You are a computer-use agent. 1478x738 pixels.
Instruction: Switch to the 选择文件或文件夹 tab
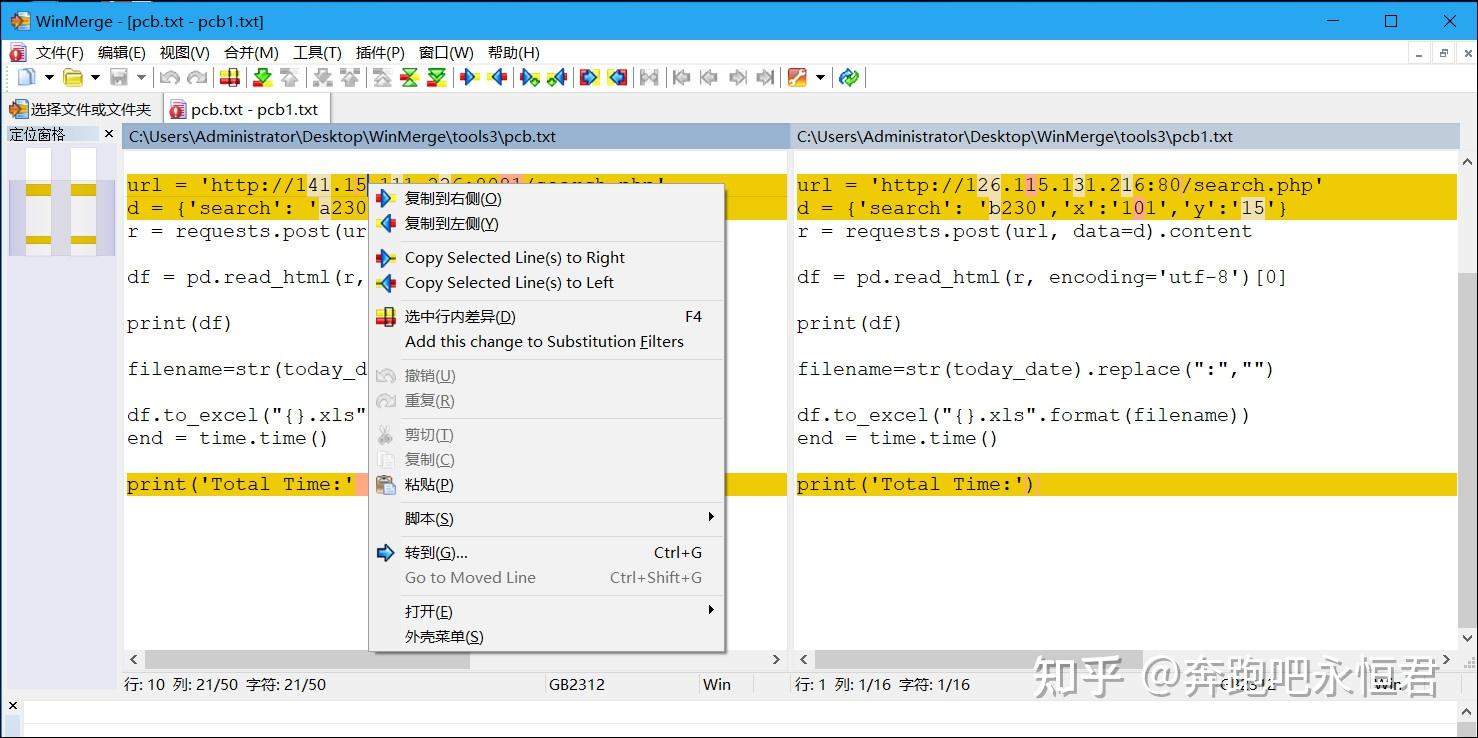(x=80, y=109)
